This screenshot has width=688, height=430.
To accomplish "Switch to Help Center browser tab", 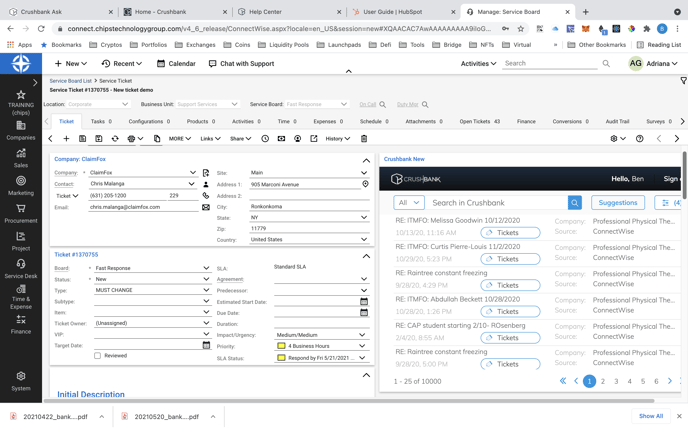I will click(290, 12).
